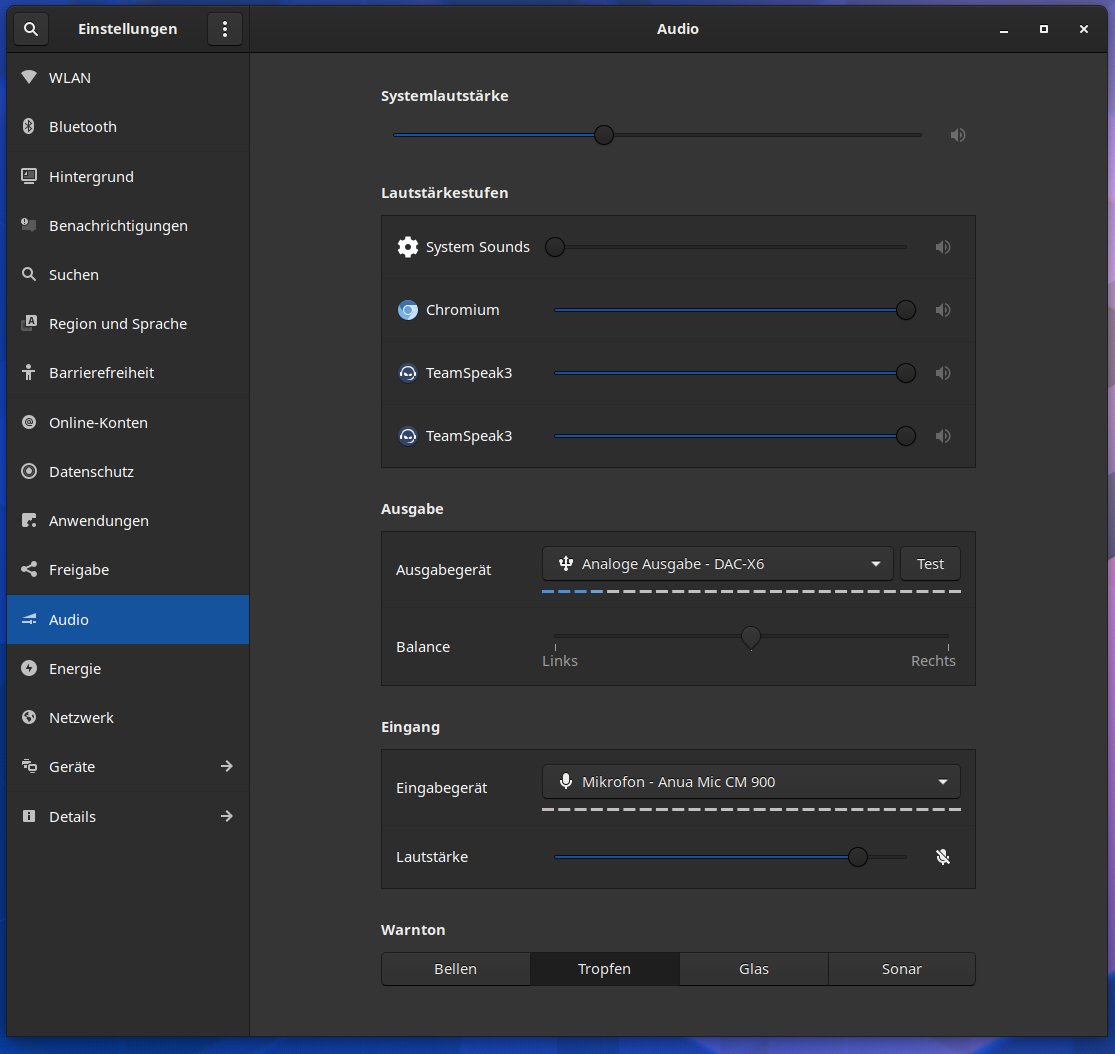Click the Netzwerk globe icon
The height and width of the screenshot is (1054, 1115).
pyautogui.click(x=28, y=717)
